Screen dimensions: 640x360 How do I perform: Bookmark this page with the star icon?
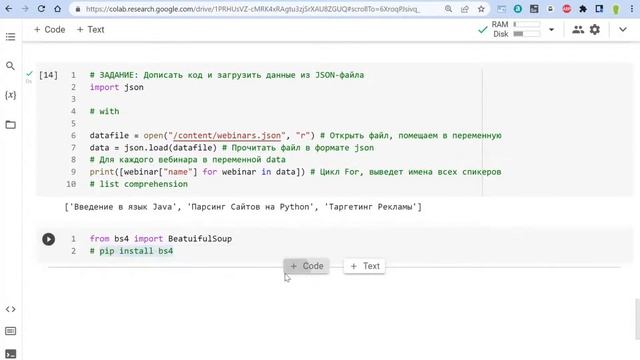pyautogui.click(x=481, y=9)
